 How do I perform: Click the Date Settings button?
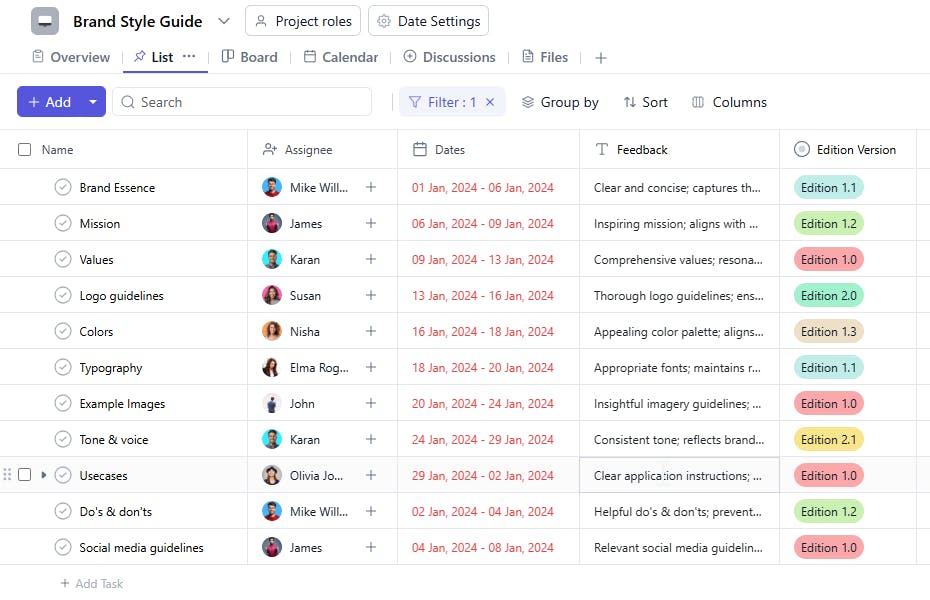(428, 21)
